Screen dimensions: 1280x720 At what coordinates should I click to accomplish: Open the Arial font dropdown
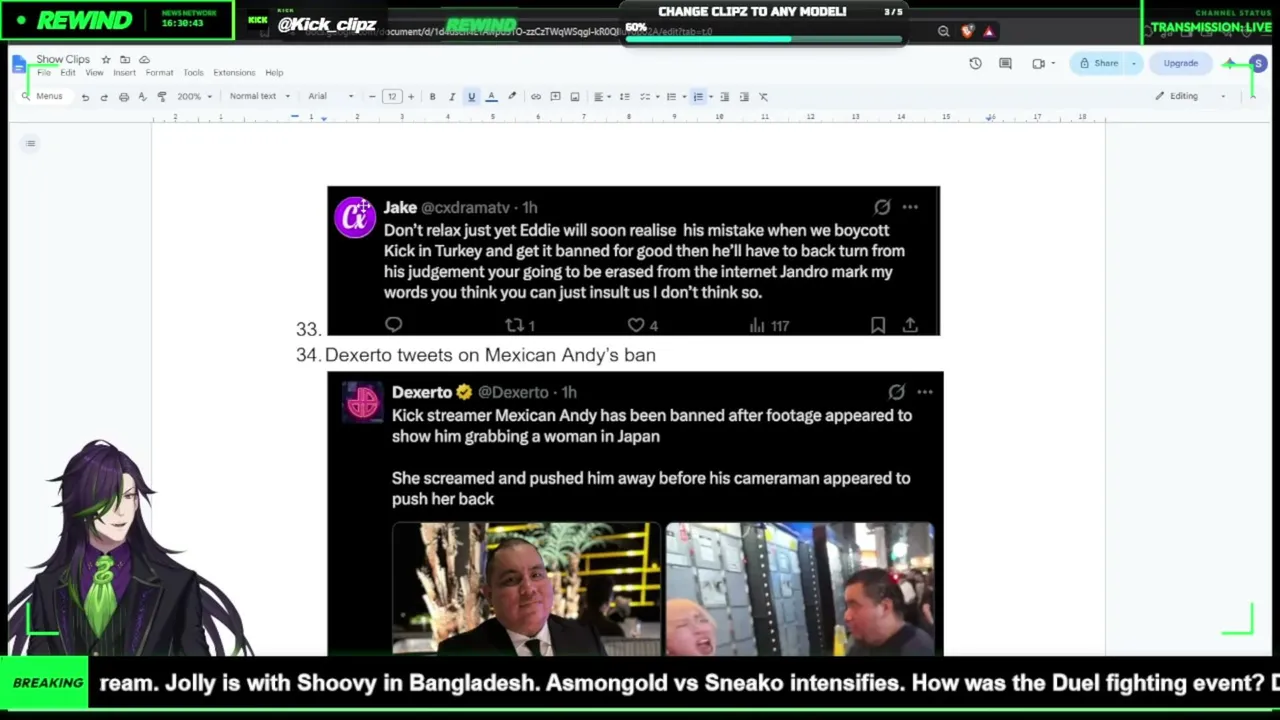coord(331,97)
